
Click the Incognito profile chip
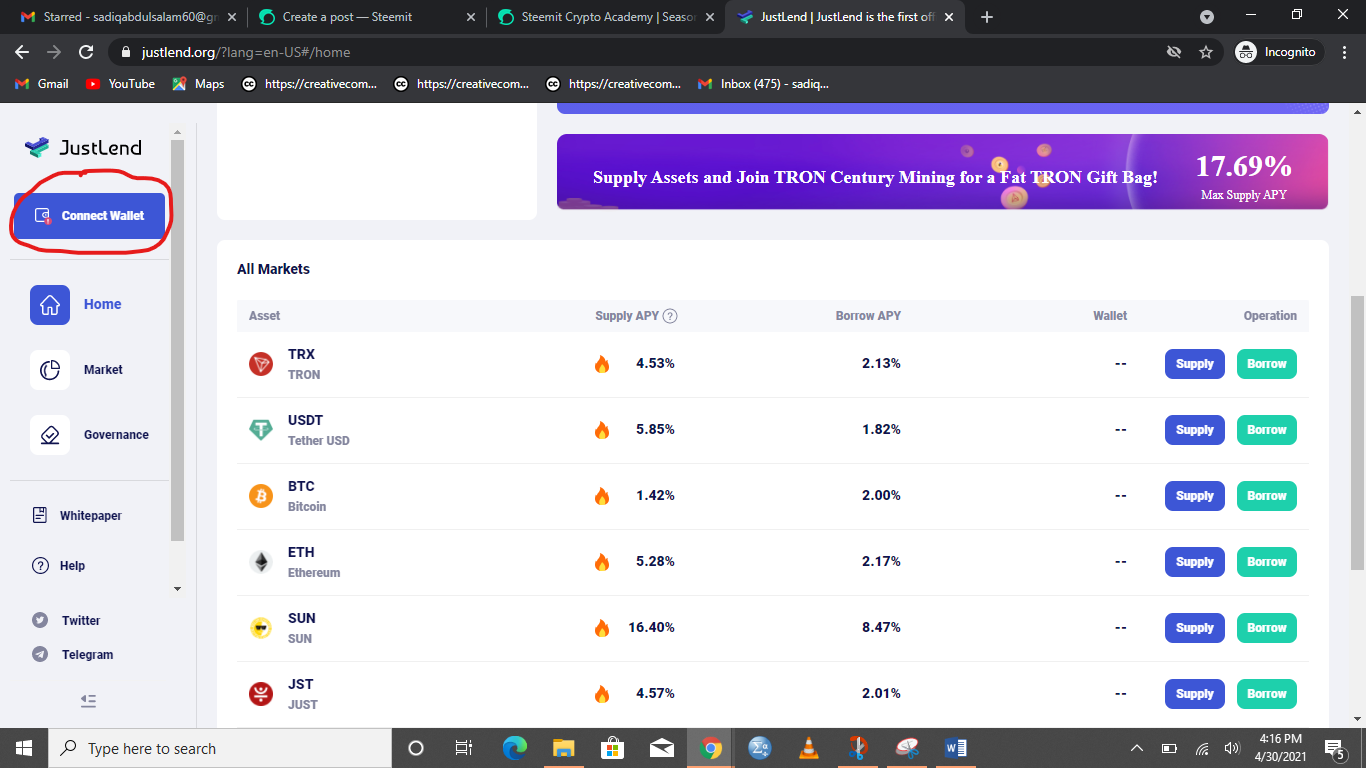[1279, 52]
